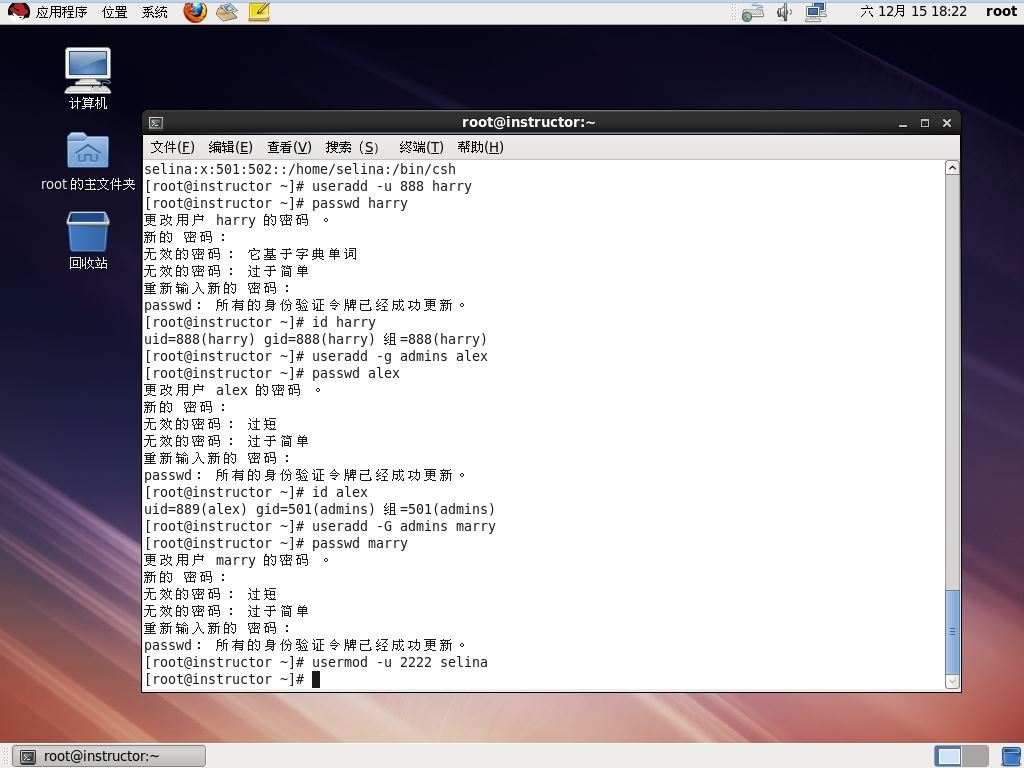Open the terminal 查看(V) menu

tap(289, 148)
